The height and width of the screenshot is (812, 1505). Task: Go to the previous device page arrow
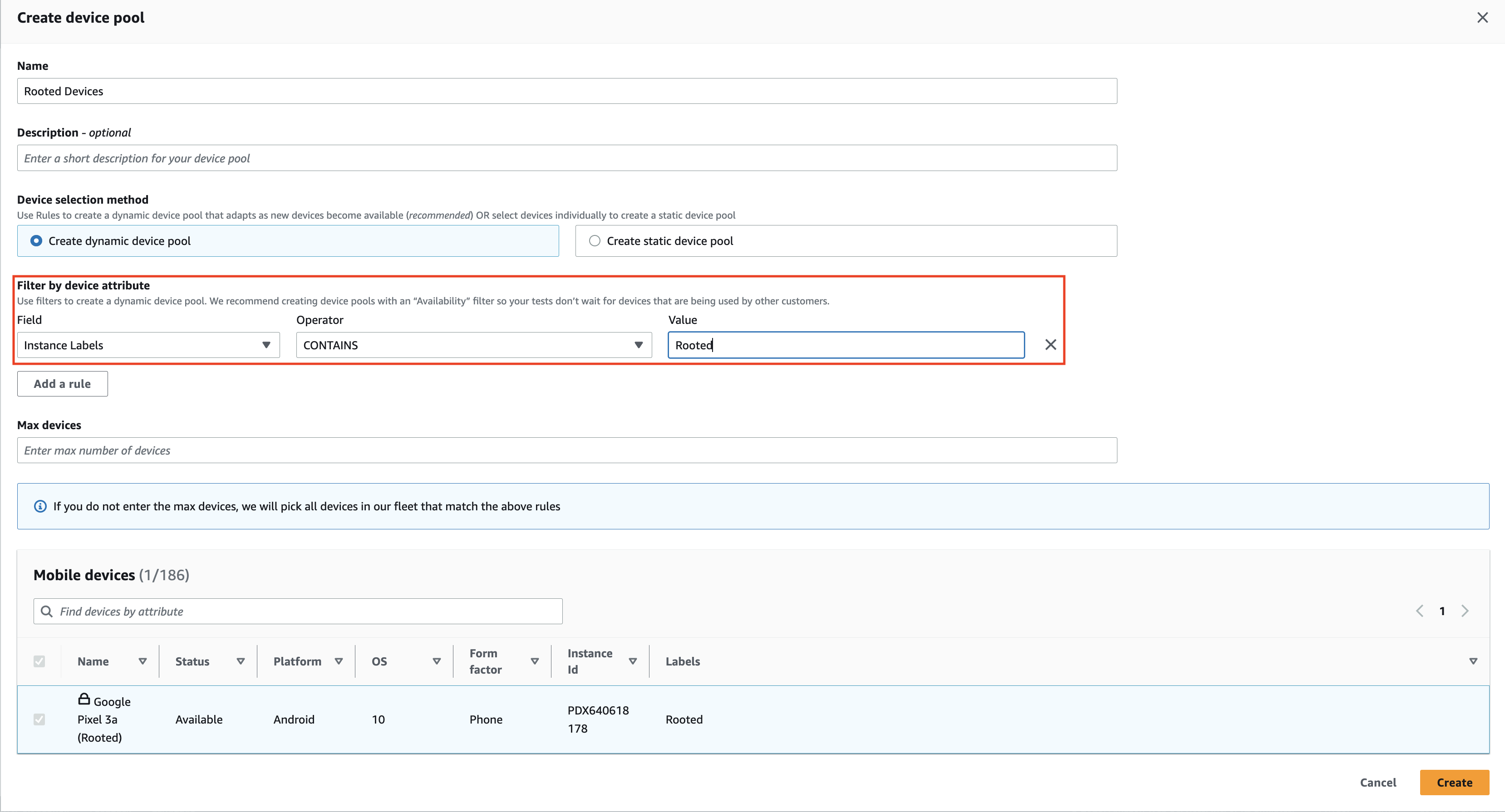pyautogui.click(x=1420, y=611)
